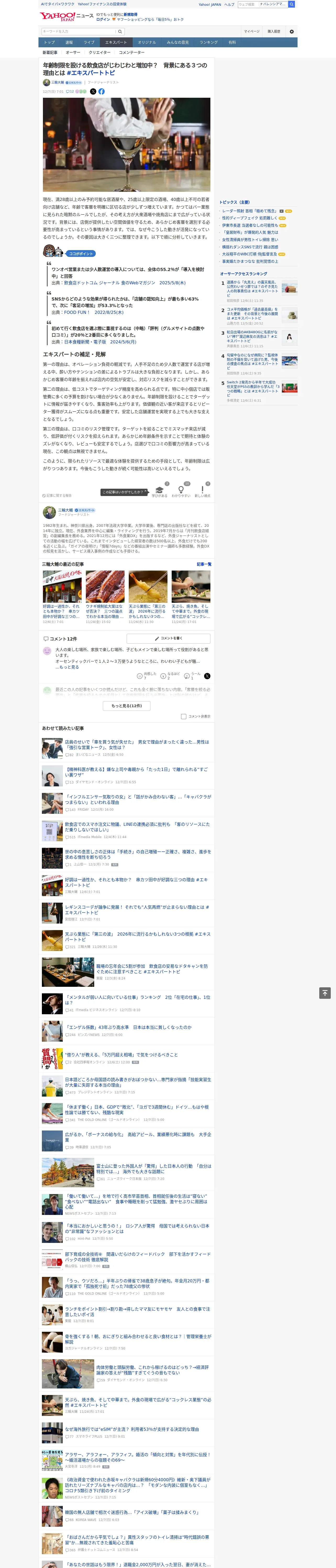The width and height of the screenshot is (336, 1568).
Task: Click the keyword search input field
Action: click(79, 32)
